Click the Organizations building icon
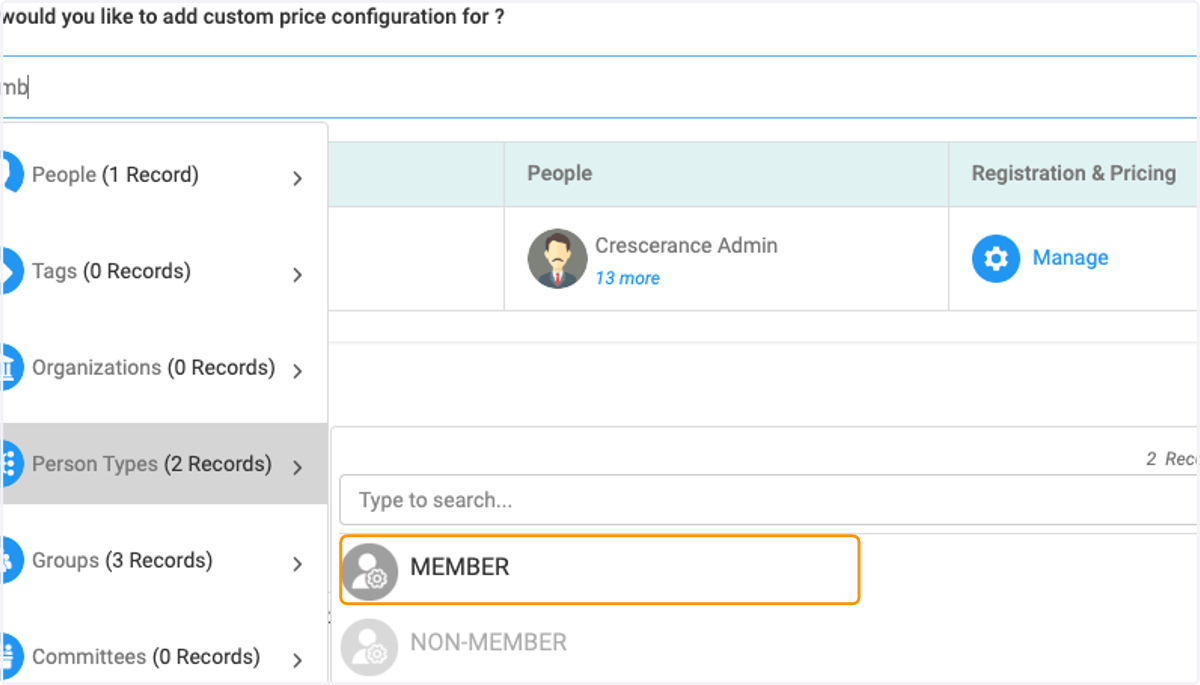Image resolution: width=1200 pixels, height=685 pixels. click(x=11, y=367)
